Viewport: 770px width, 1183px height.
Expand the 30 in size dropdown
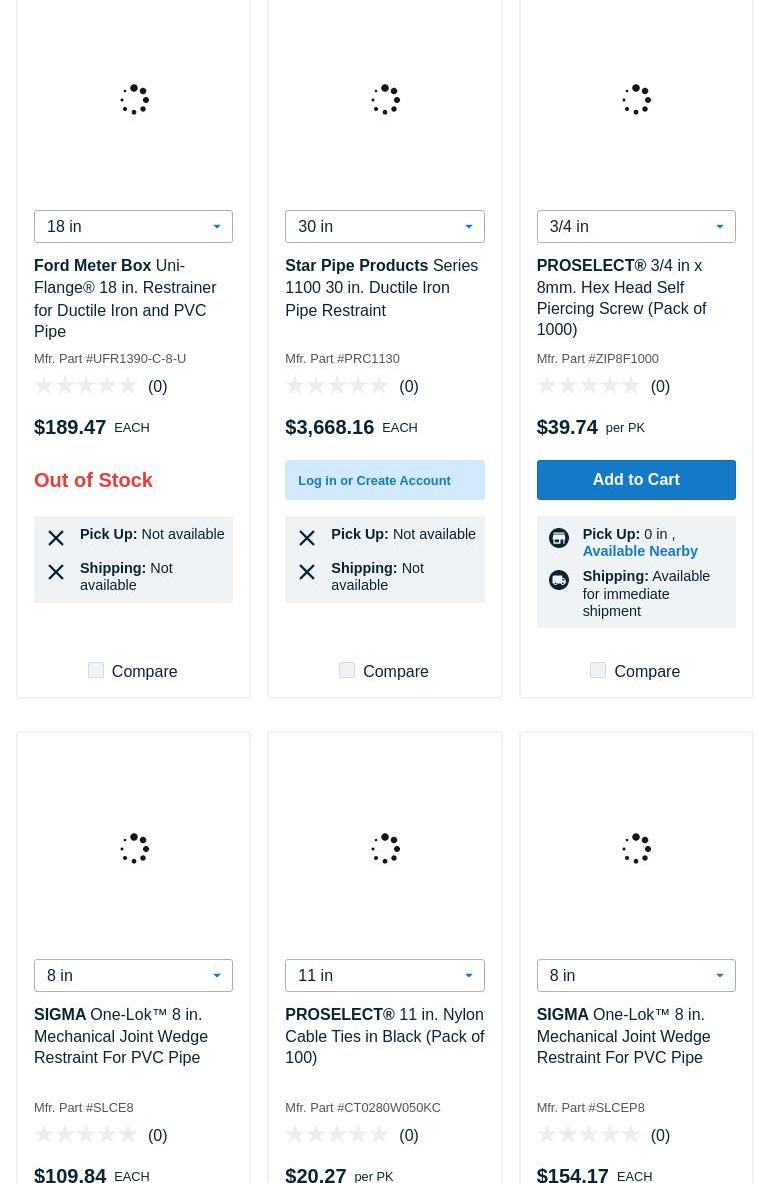(384, 227)
